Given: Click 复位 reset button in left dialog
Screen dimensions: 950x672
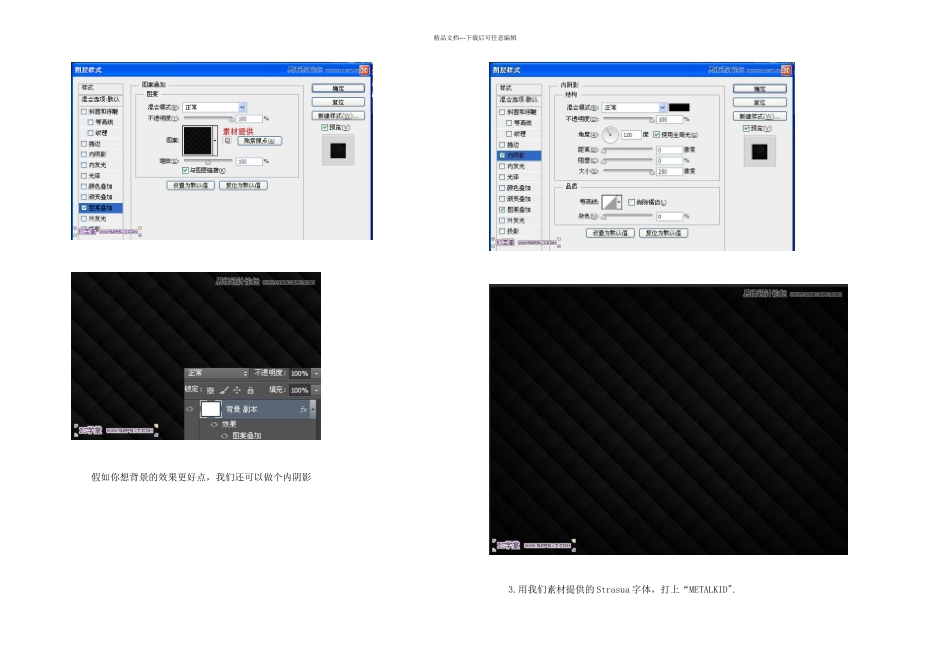Looking at the screenshot, I should click(338, 102).
